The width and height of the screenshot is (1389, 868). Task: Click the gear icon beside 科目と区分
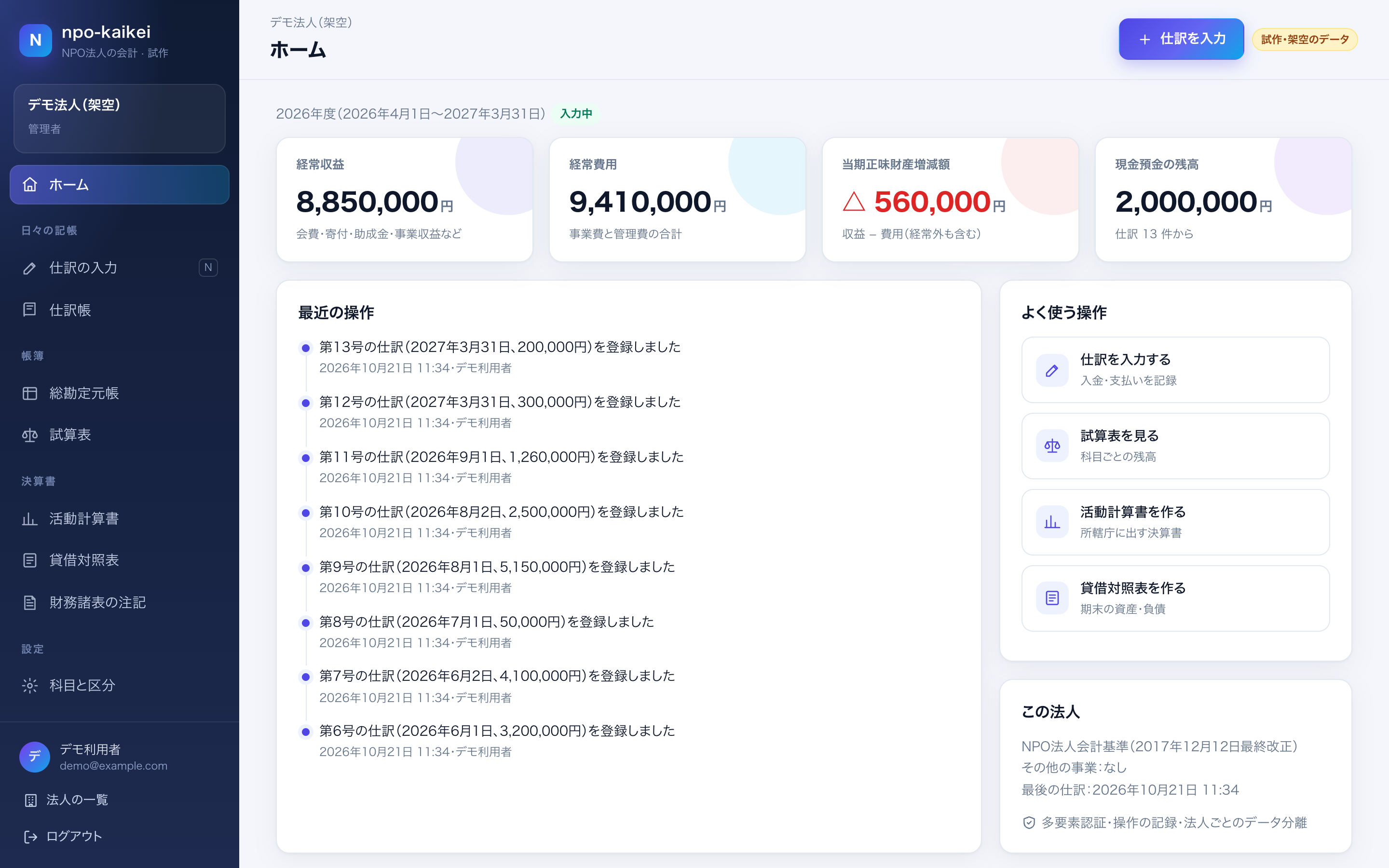pyautogui.click(x=30, y=685)
